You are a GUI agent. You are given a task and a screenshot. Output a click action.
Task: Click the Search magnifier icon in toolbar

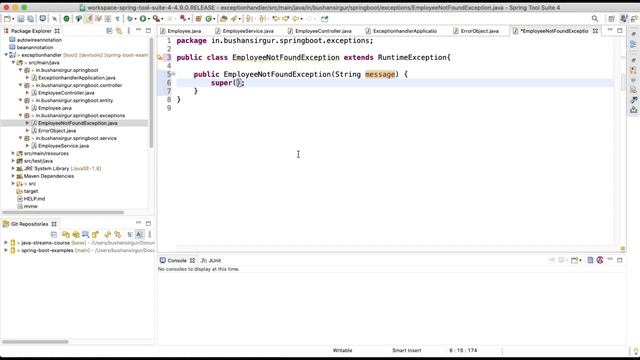pyautogui.click(x=595, y=19)
